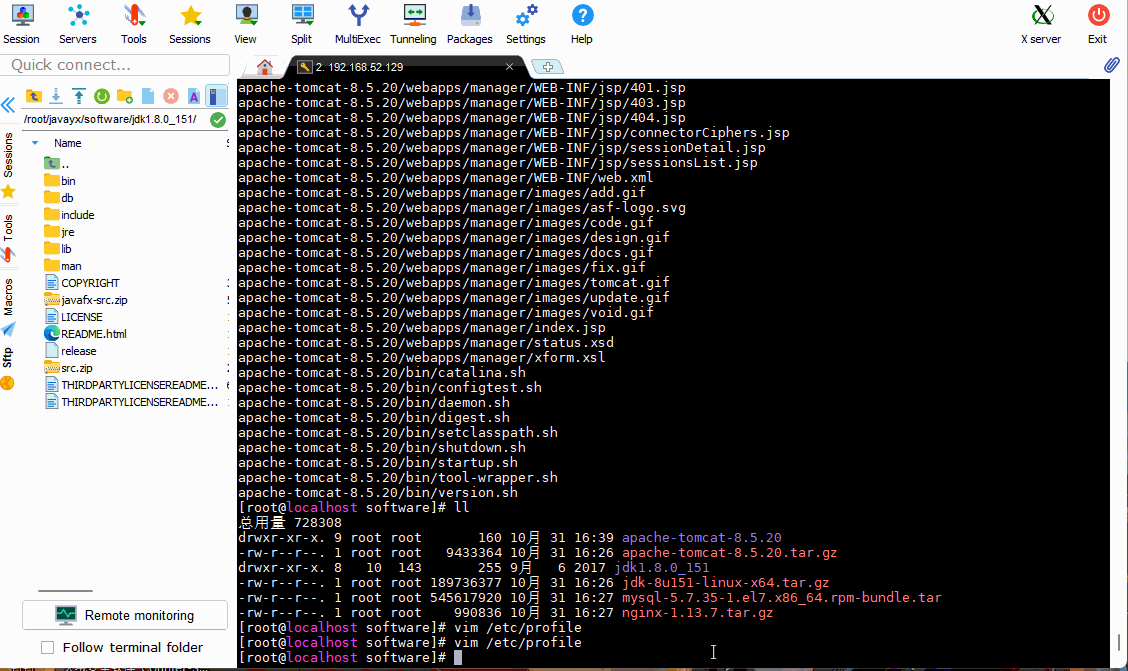Click the home tab icon
The height and width of the screenshot is (671, 1128).
[265, 67]
